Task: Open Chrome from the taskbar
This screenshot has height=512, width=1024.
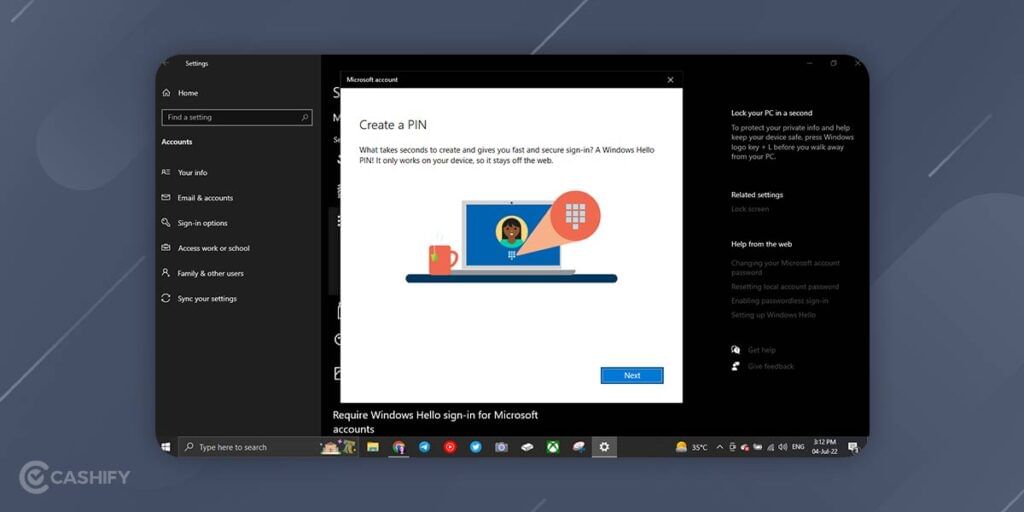Action: pyautogui.click(x=398, y=447)
